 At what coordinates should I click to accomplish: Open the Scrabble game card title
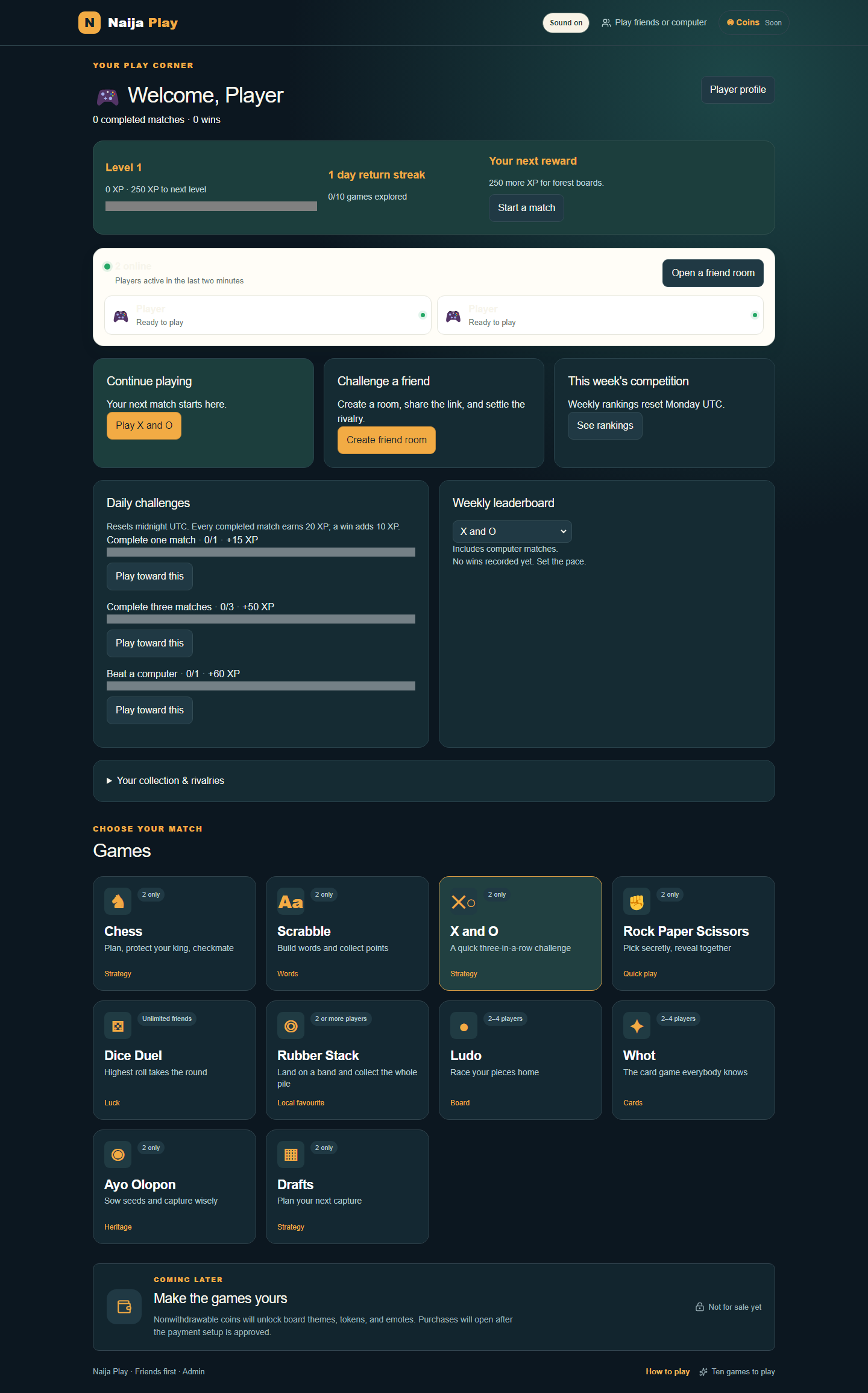304,932
